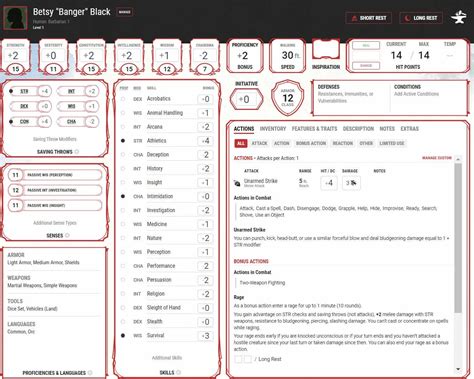This screenshot has width=474, height=379.
Task: Click the Manage Custom link
Action: (437, 158)
